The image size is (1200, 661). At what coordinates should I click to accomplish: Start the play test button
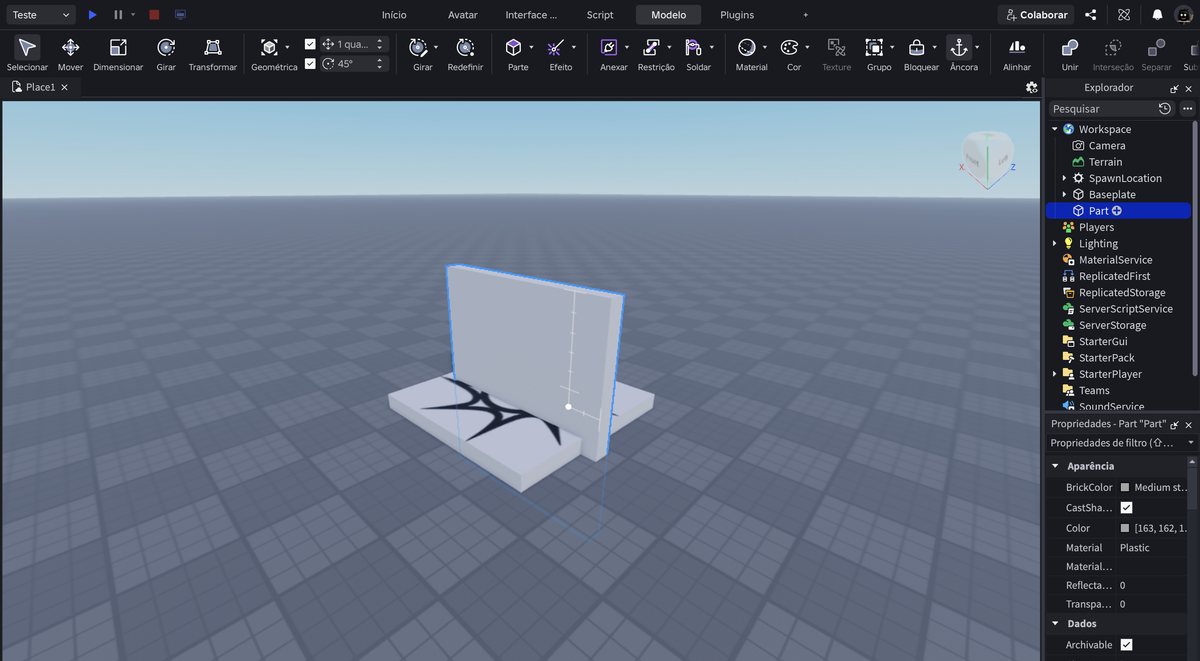click(x=92, y=15)
